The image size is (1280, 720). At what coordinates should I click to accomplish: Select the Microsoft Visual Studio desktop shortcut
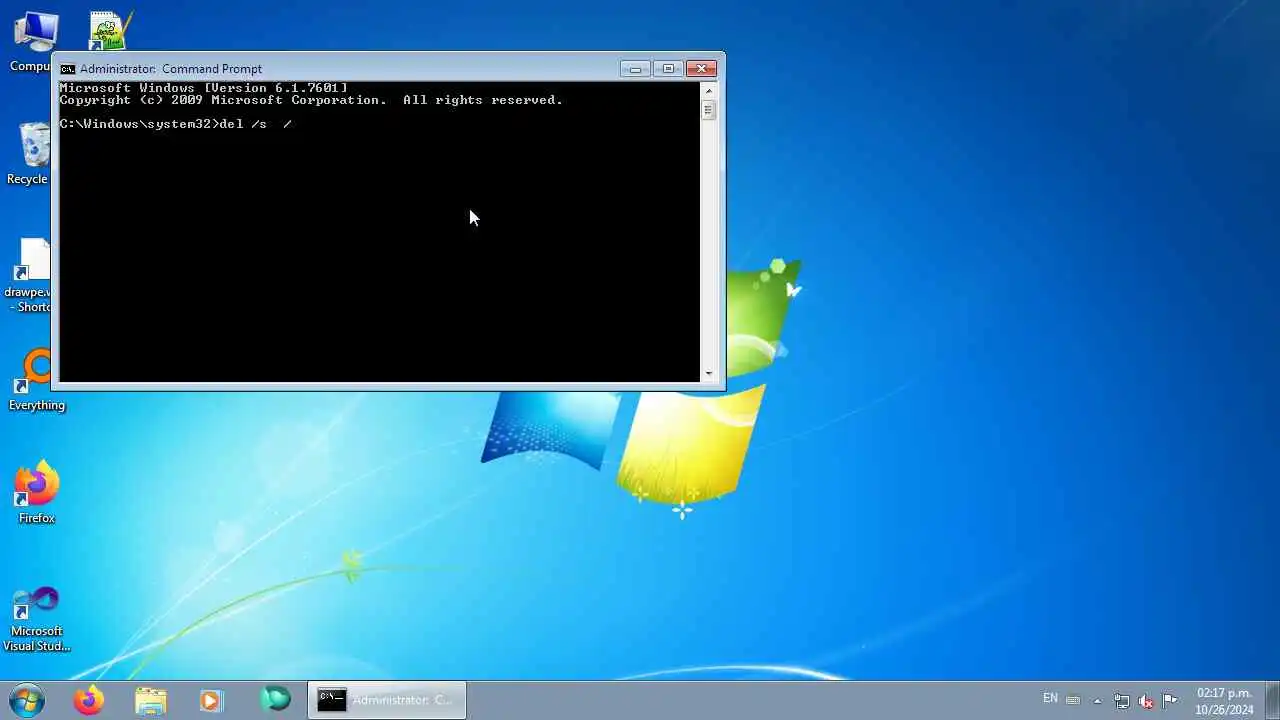point(37,618)
